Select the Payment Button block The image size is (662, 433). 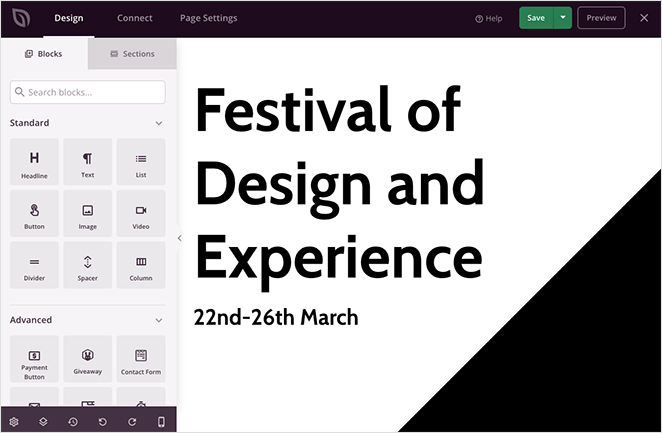pyautogui.click(x=34, y=359)
